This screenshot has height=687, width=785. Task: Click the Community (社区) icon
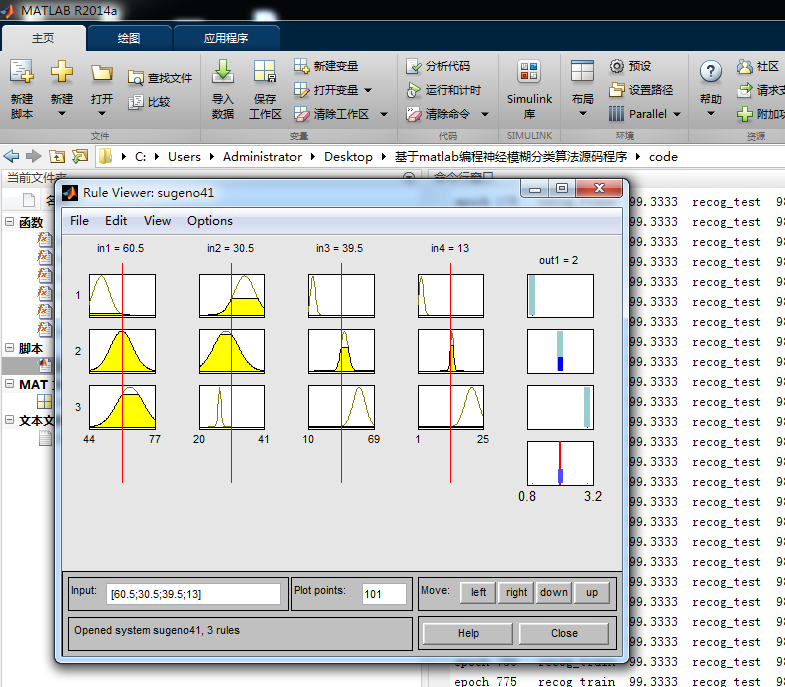[x=744, y=66]
